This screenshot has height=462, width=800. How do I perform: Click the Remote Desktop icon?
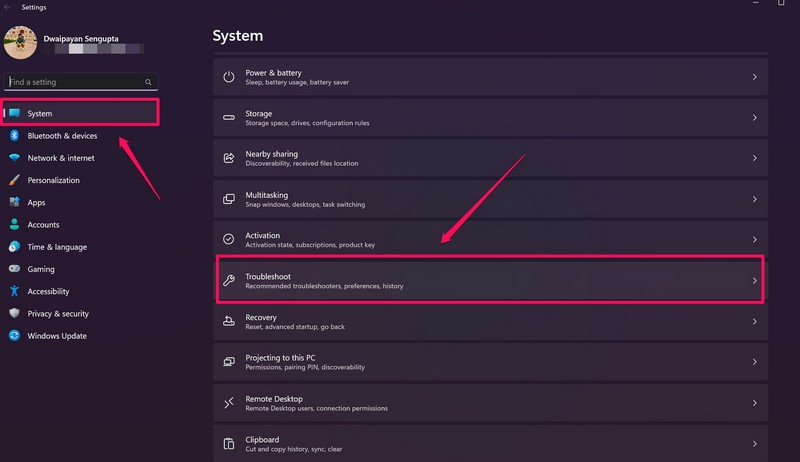[229, 403]
